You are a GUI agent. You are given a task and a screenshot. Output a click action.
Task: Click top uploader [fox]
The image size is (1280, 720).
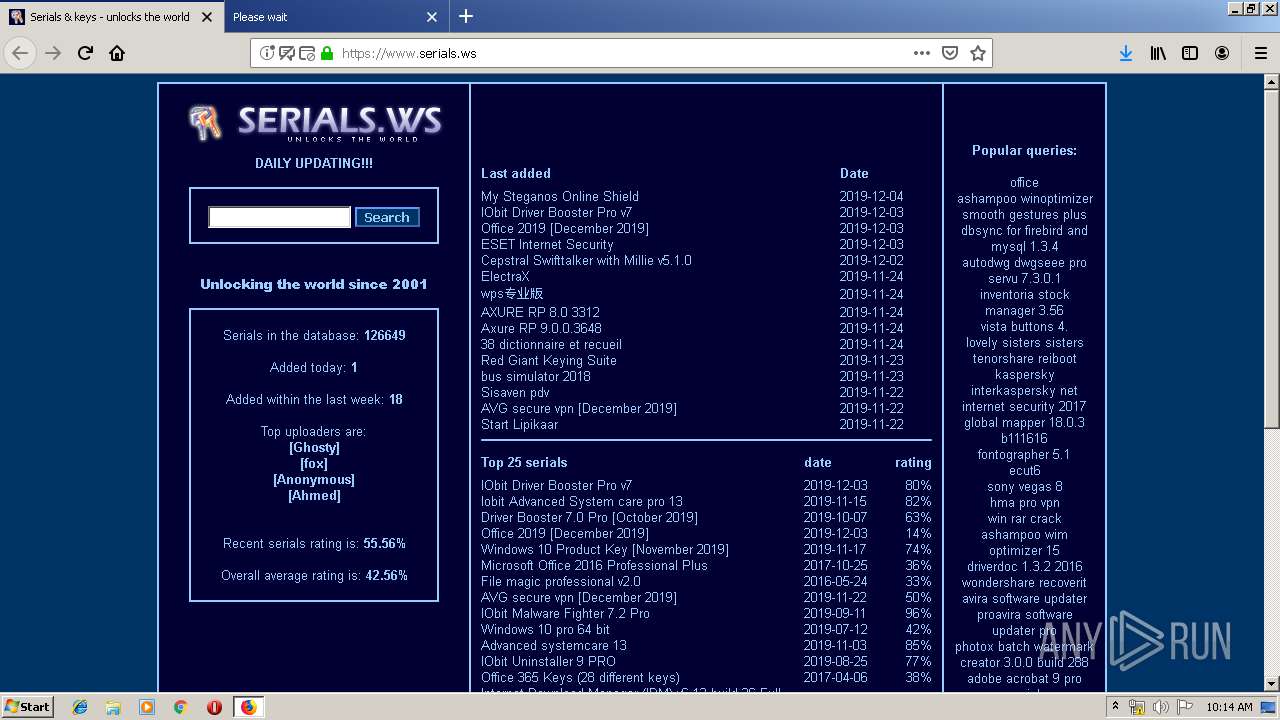(314, 463)
